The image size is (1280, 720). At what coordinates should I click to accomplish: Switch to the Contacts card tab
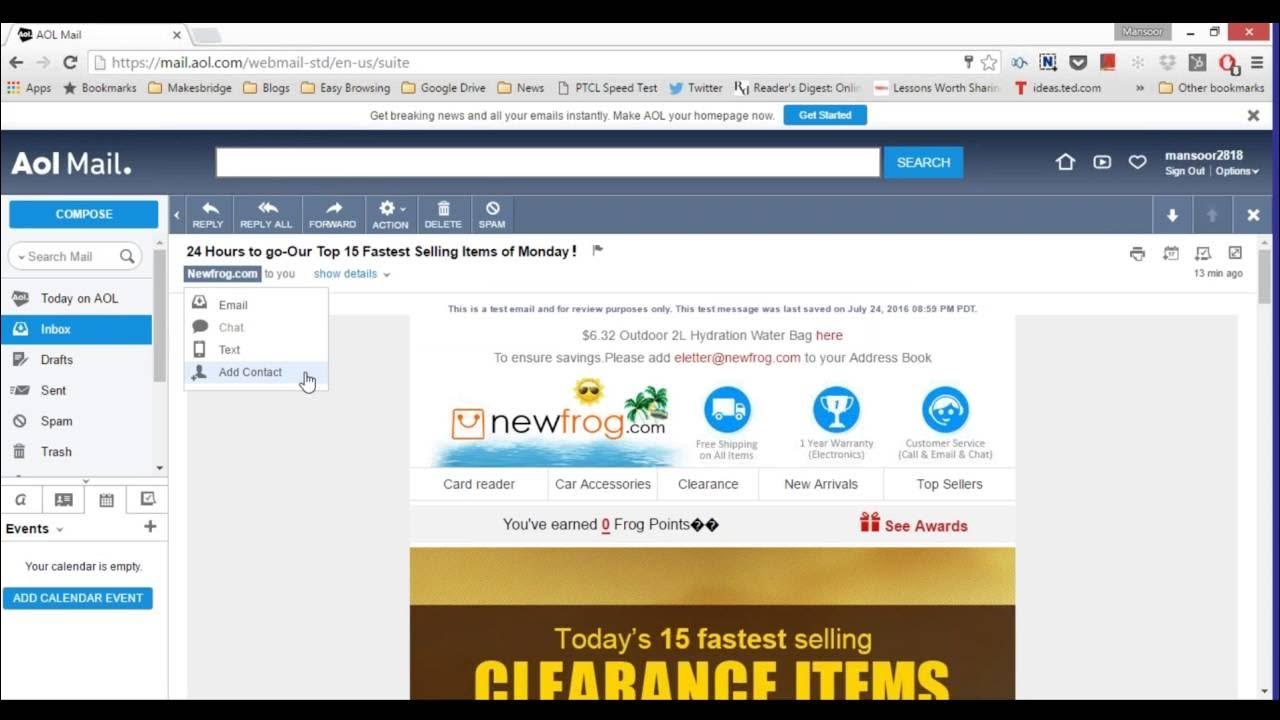pyautogui.click(x=63, y=499)
